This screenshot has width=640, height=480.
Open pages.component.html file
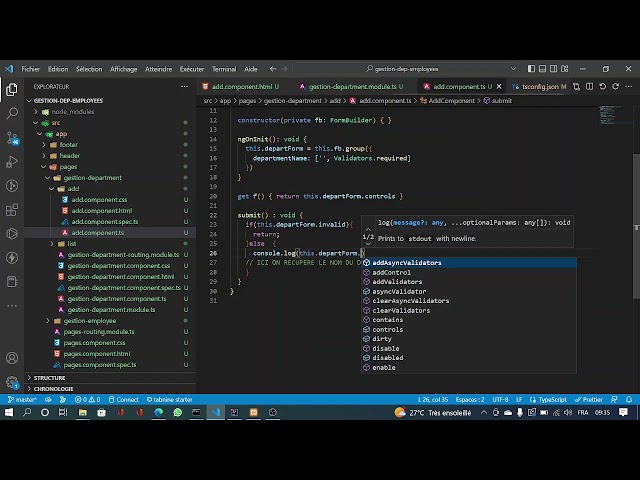97,354
